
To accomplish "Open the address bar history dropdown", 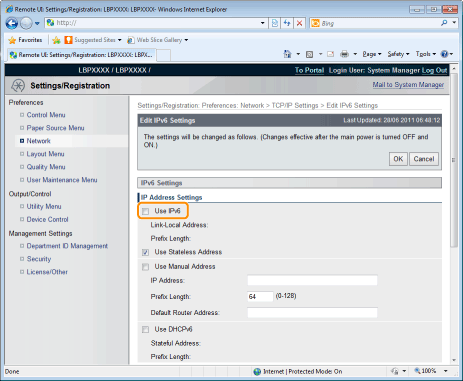I will click(263, 23).
